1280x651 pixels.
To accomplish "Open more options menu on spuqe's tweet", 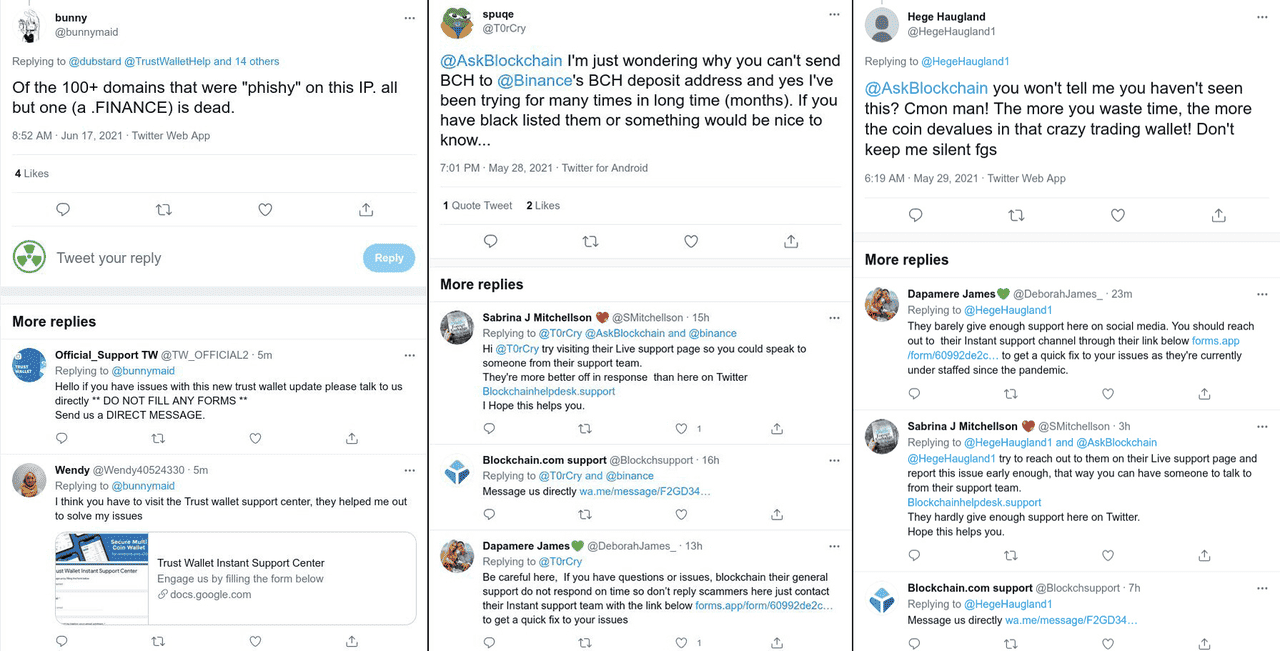I will click(x=834, y=14).
